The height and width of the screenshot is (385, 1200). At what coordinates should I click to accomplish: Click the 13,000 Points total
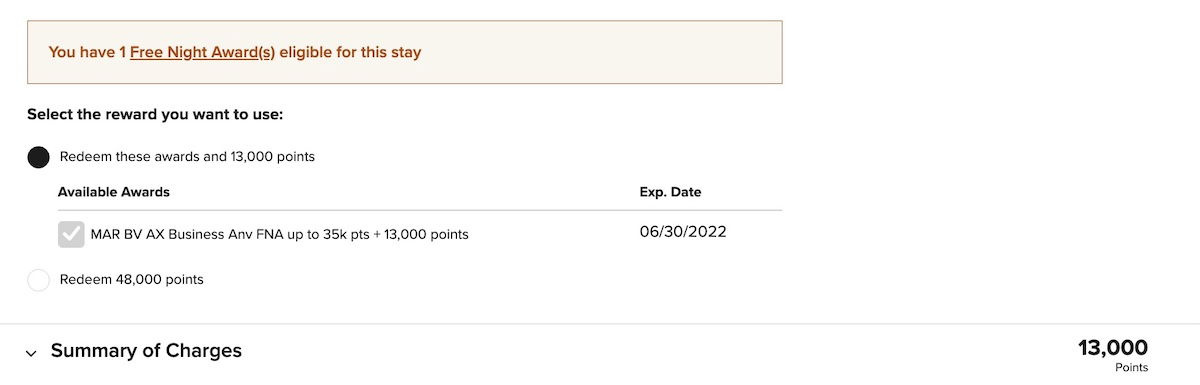(1113, 355)
